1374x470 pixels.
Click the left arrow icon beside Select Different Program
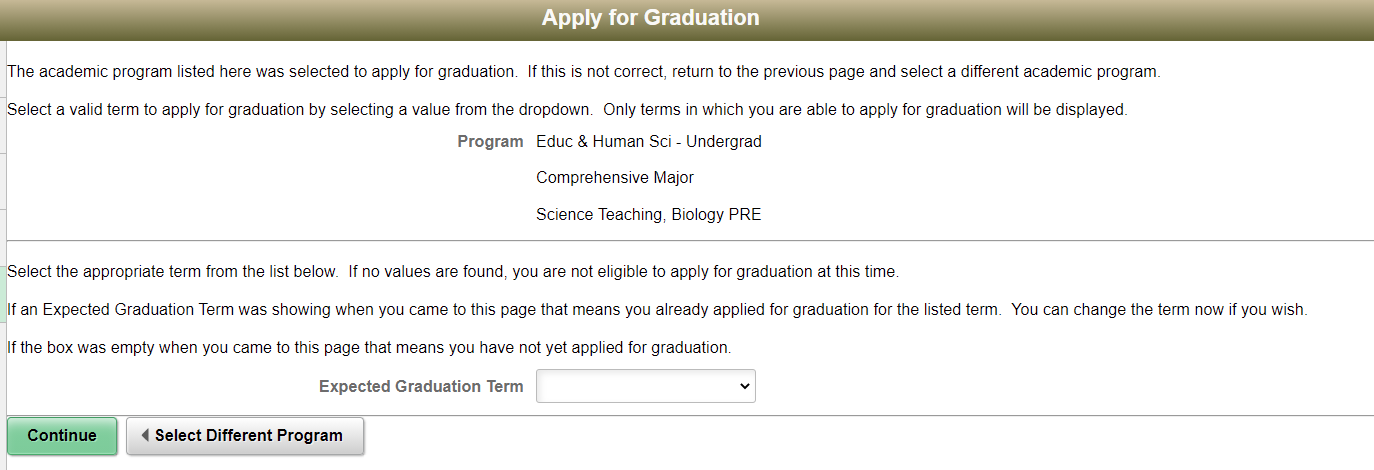click(145, 436)
